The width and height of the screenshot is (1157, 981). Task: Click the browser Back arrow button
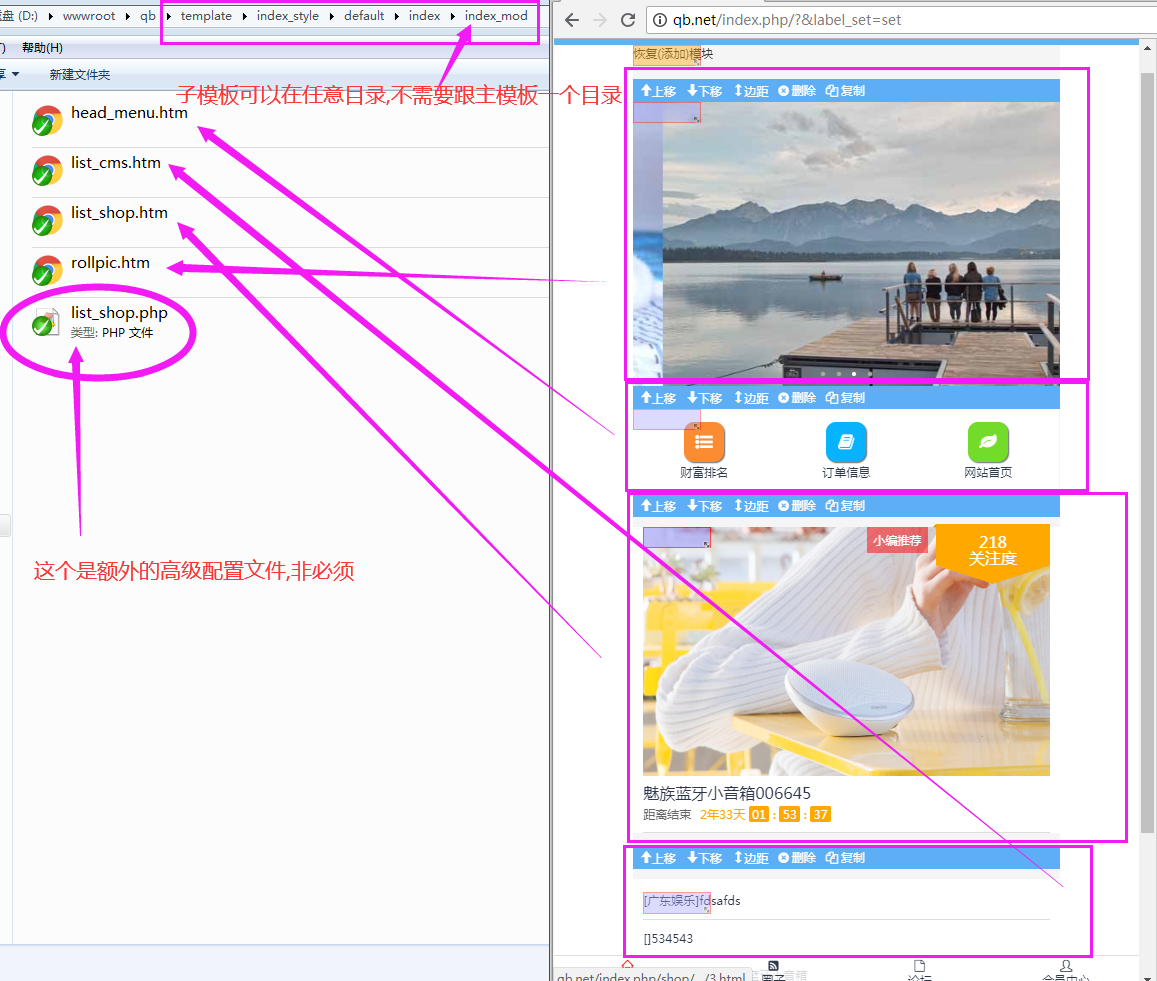(x=572, y=20)
